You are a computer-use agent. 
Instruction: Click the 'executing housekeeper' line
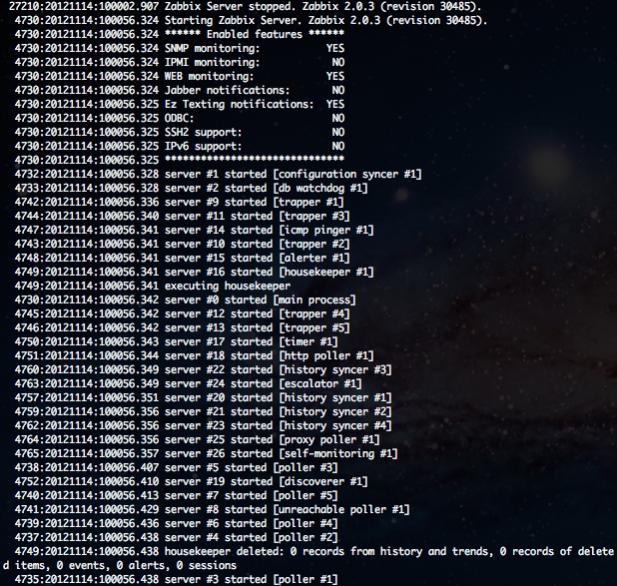point(153,286)
